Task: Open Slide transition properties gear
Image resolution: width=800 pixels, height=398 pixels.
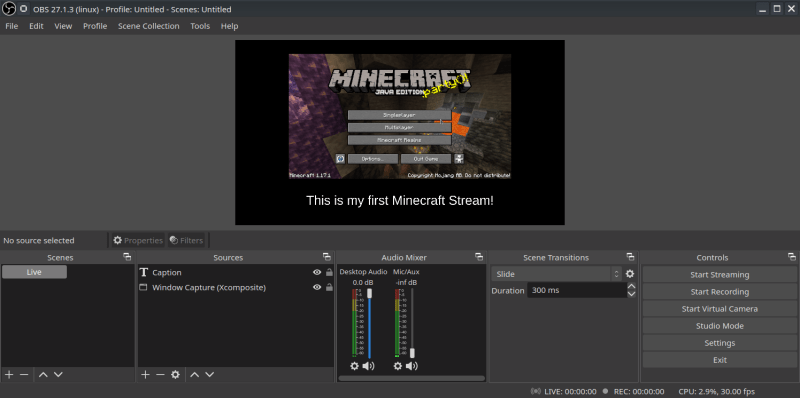Action: [630, 274]
